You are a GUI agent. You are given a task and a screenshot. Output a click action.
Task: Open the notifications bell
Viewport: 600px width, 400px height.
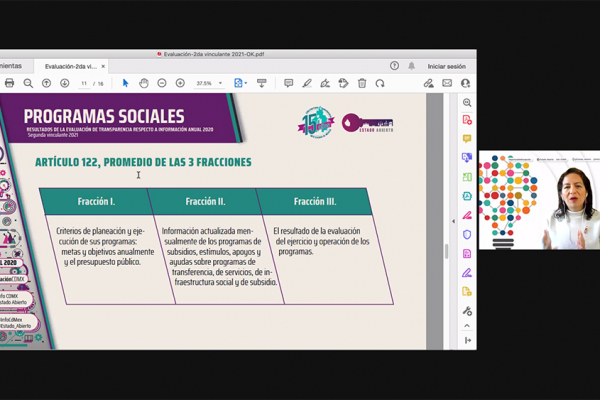(411, 66)
